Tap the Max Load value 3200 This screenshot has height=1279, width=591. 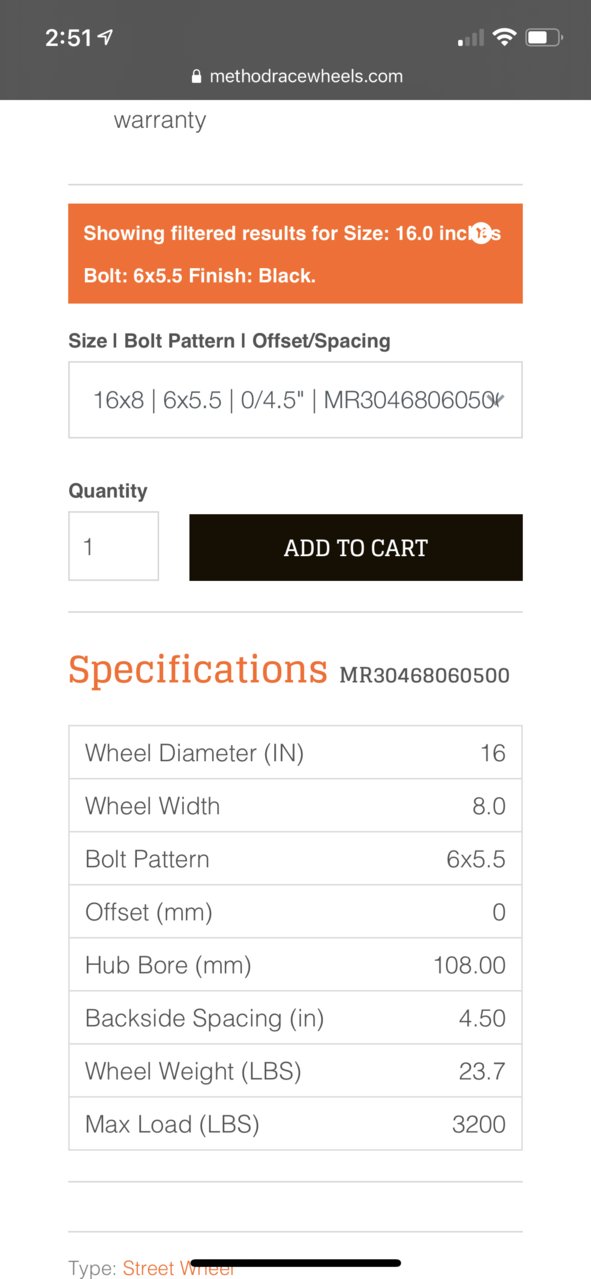point(479,1124)
